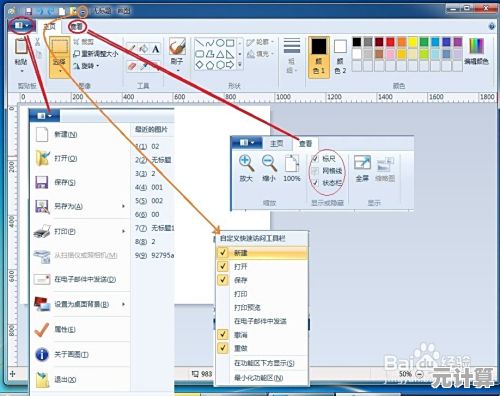Image resolution: width=500 pixels, height=396 pixels.
Task: Check Print (打印) in the customize toolbar menu
Action: point(261,294)
